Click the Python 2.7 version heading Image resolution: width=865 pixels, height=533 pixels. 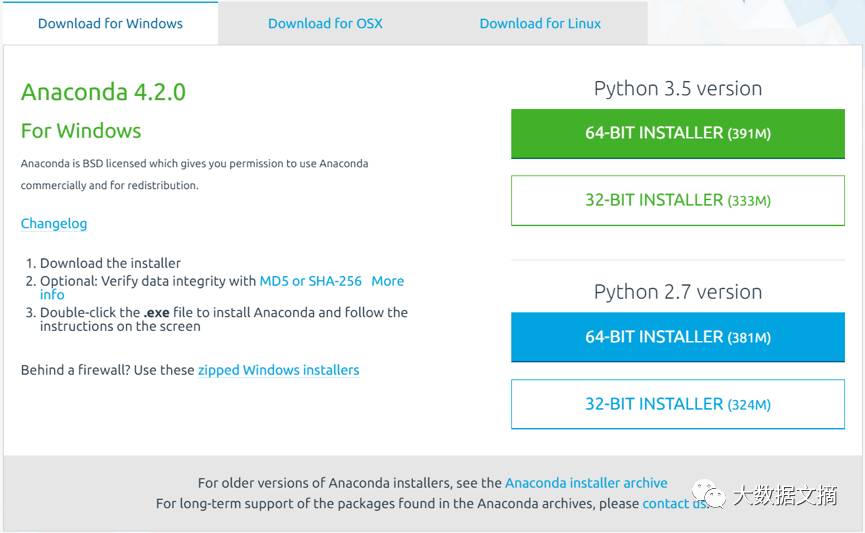(678, 292)
